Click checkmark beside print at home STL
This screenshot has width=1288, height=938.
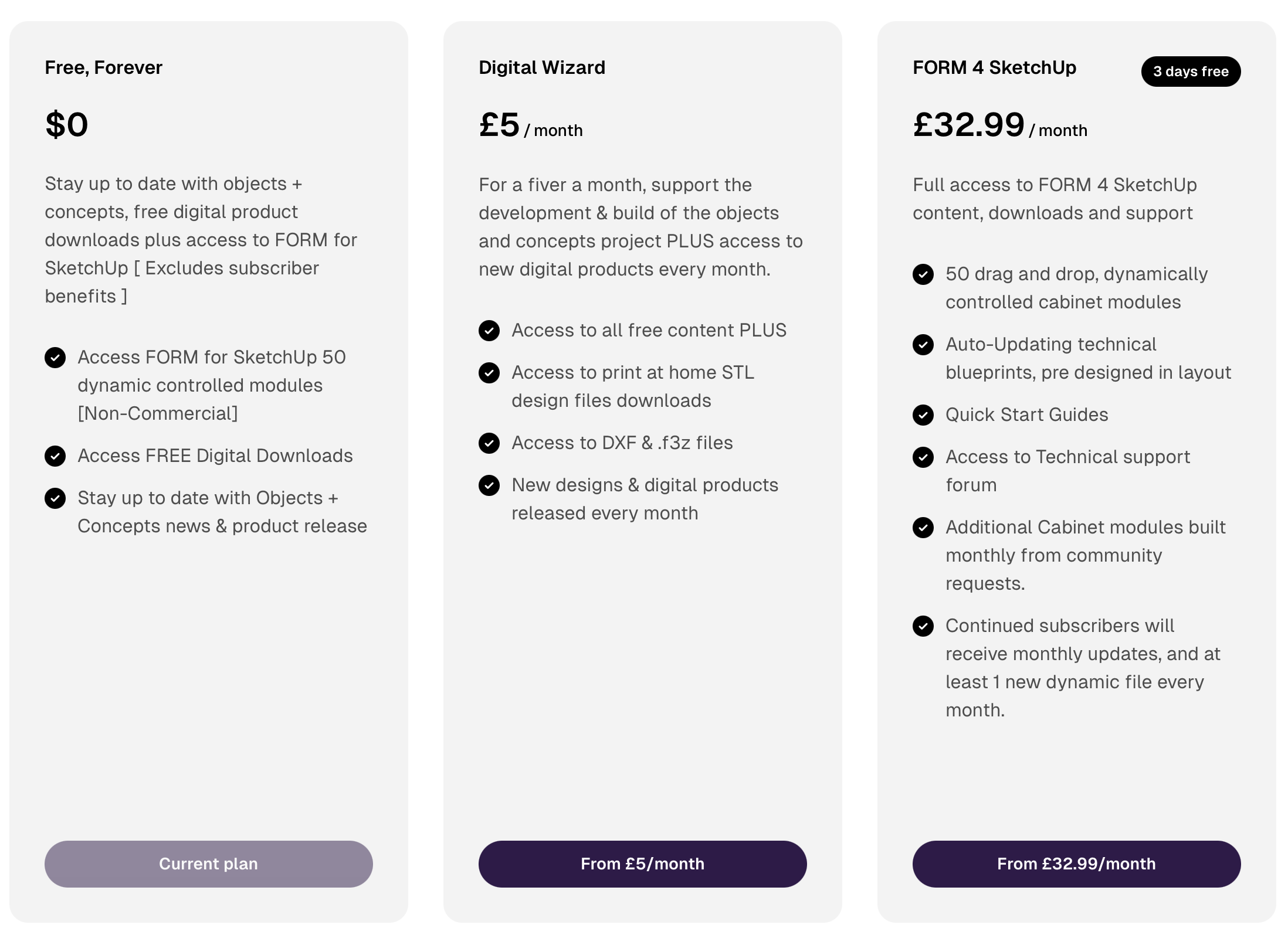click(489, 372)
